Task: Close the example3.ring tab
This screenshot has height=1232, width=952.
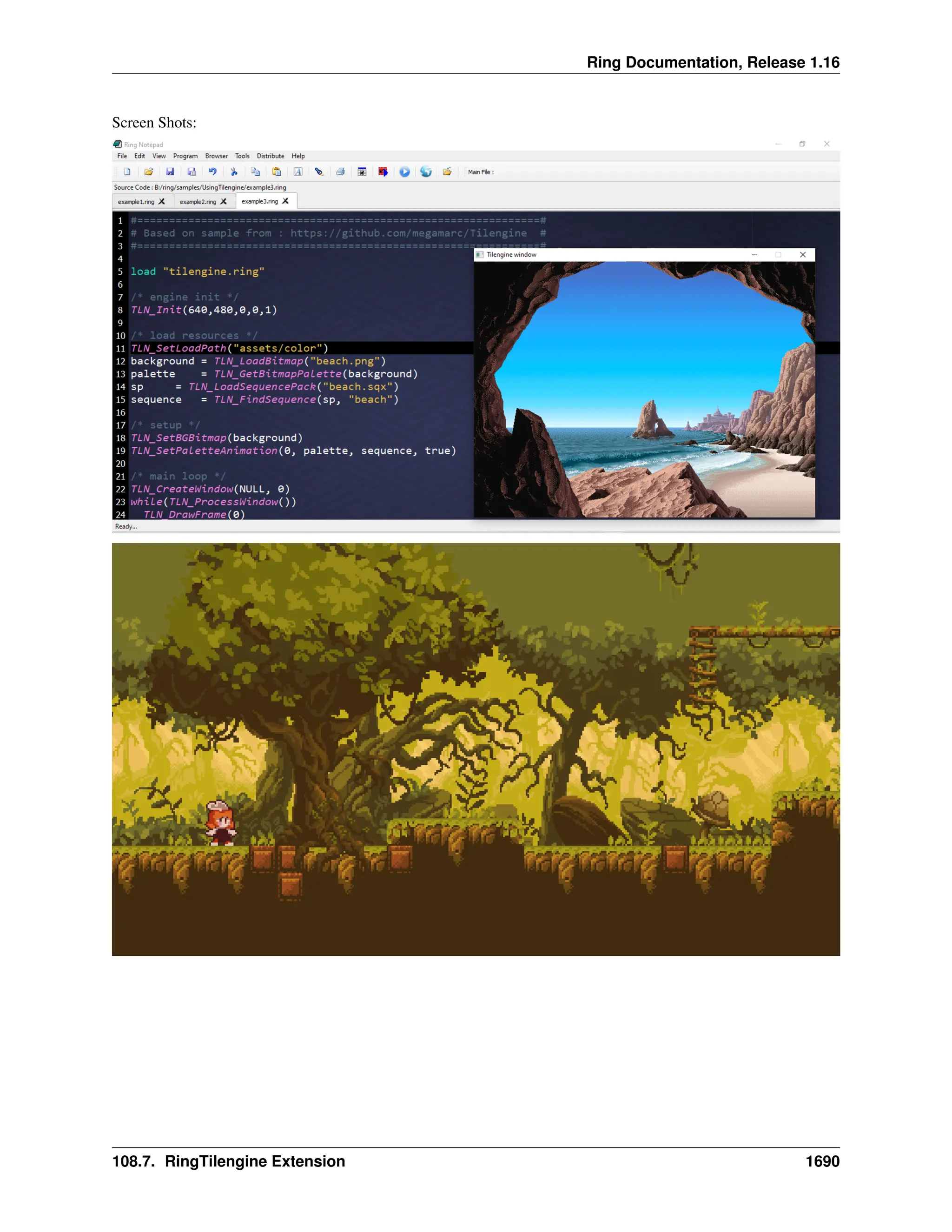Action: (x=286, y=201)
